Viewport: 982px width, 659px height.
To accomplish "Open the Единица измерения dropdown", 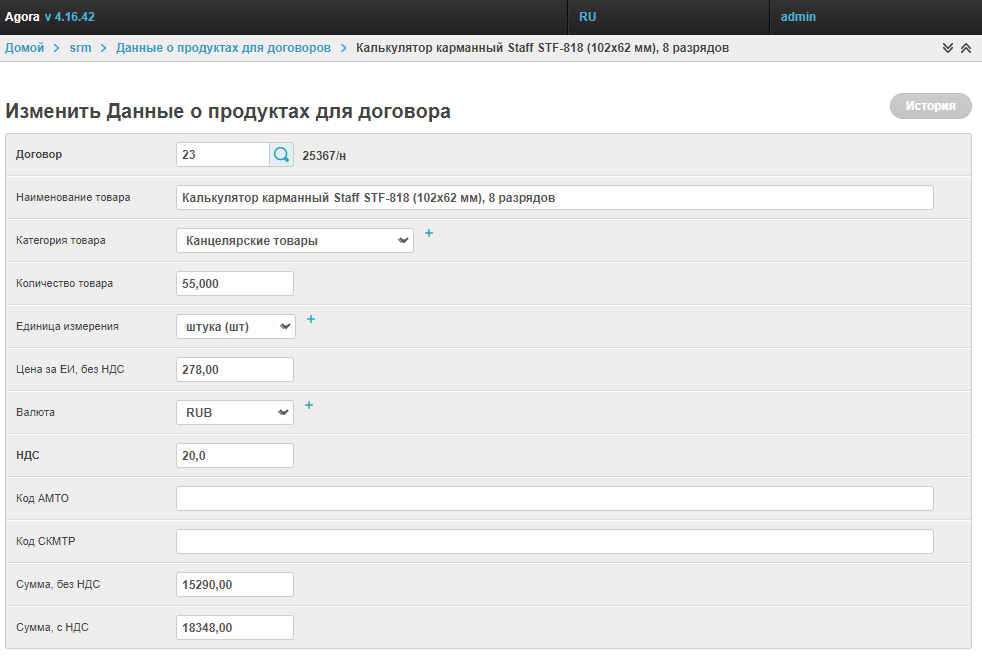I will pyautogui.click(x=235, y=327).
